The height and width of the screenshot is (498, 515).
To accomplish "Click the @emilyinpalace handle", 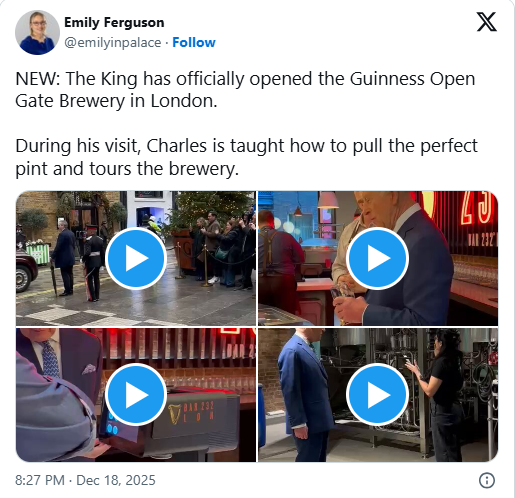I will [x=113, y=43].
